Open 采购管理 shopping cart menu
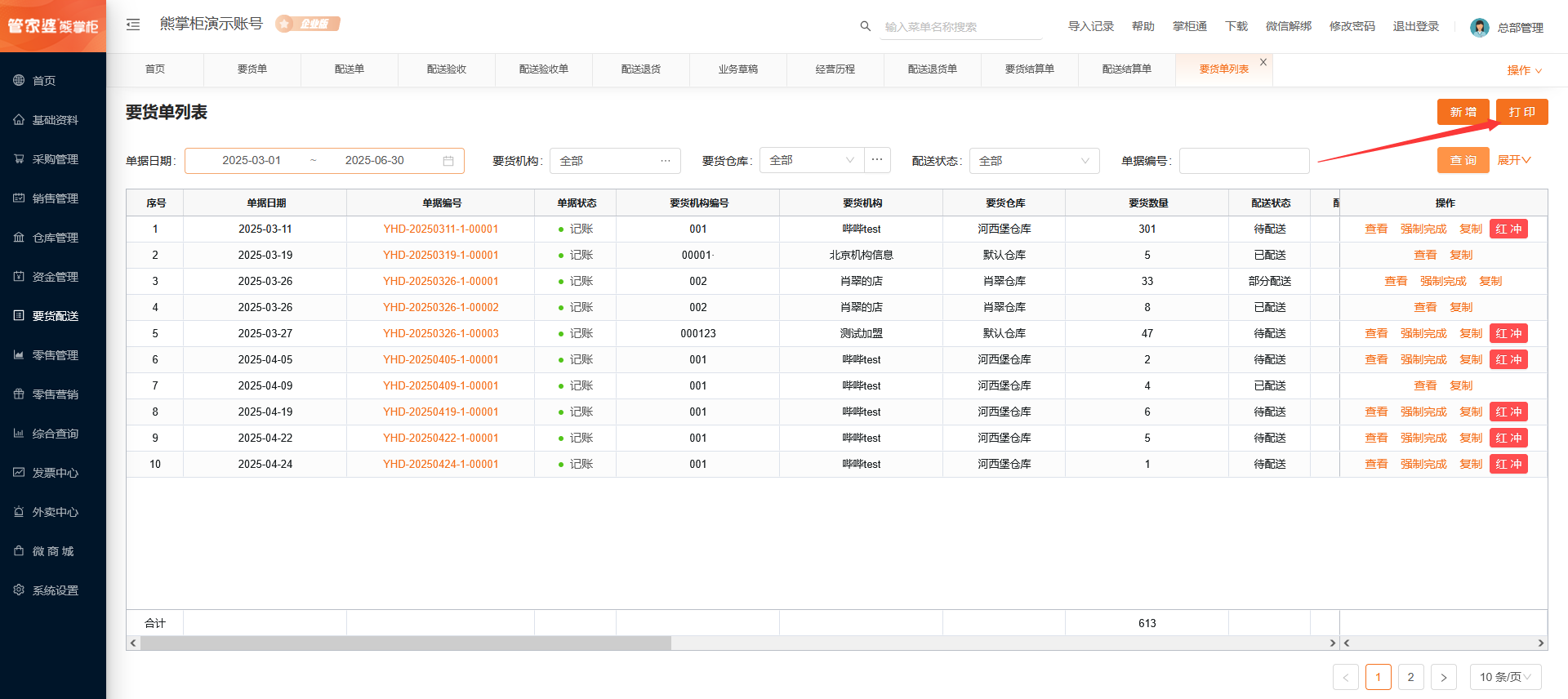 55,159
